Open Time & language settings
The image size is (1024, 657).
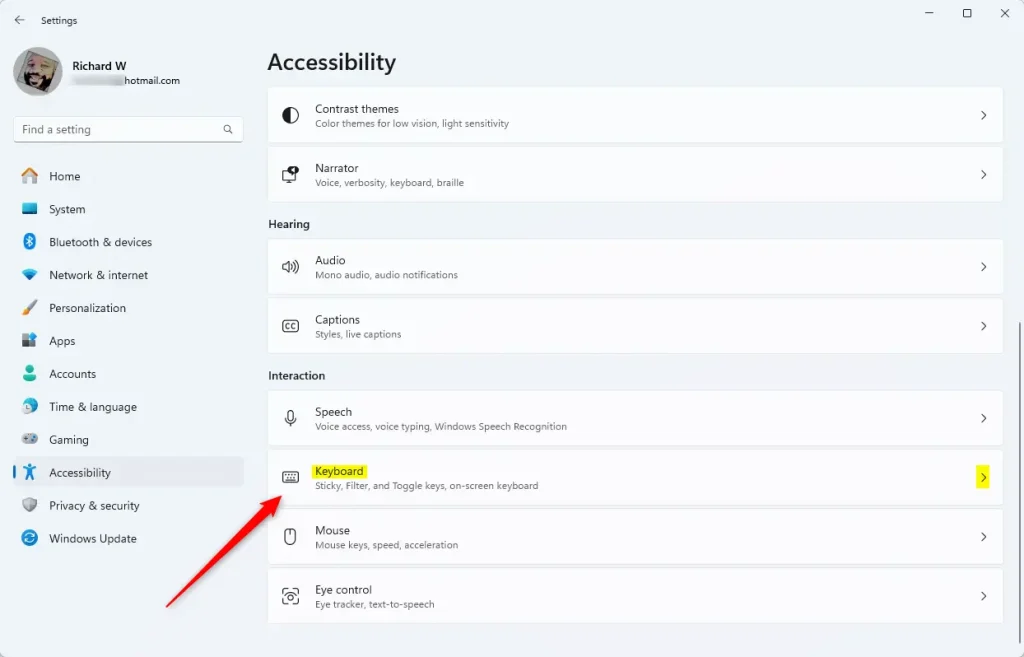click(128, 407)
